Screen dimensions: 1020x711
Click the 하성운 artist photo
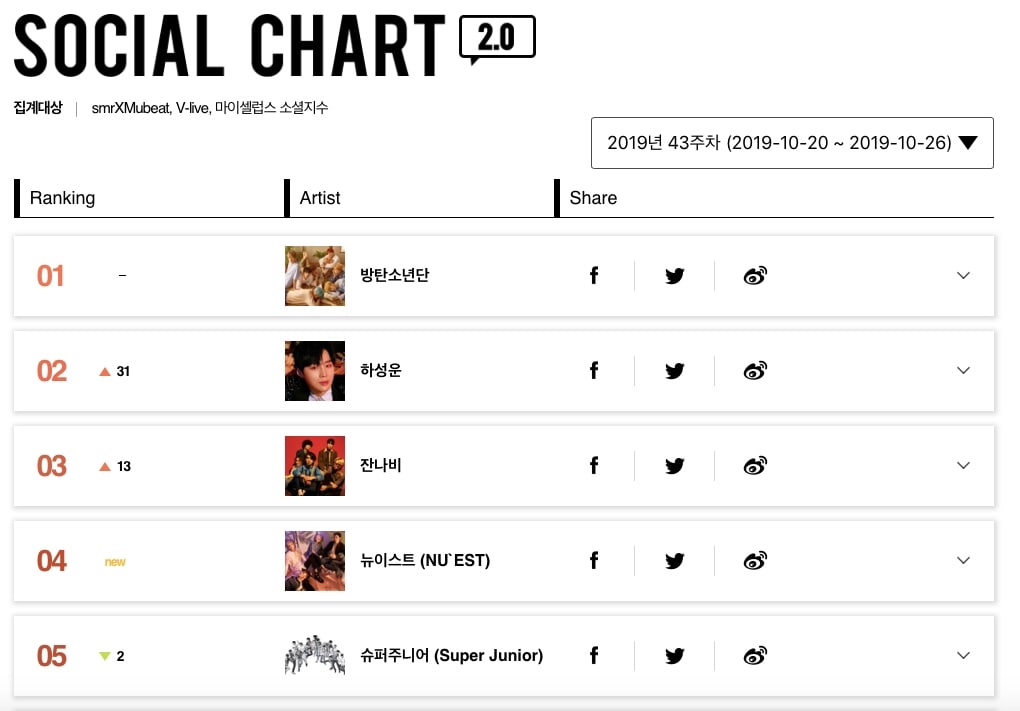tap(314, 371)
